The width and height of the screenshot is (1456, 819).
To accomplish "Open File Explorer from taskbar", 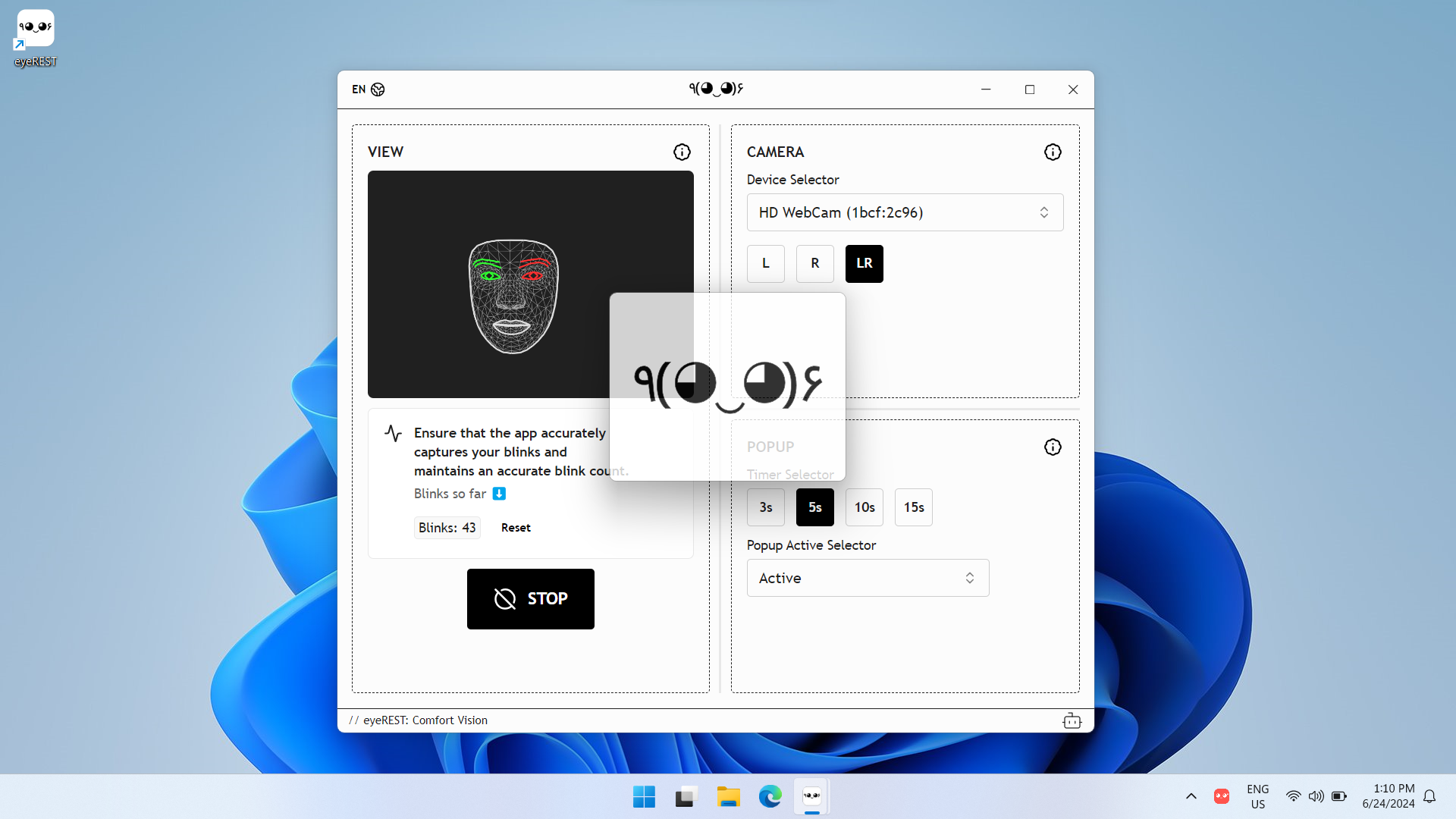I will point(728,796).
